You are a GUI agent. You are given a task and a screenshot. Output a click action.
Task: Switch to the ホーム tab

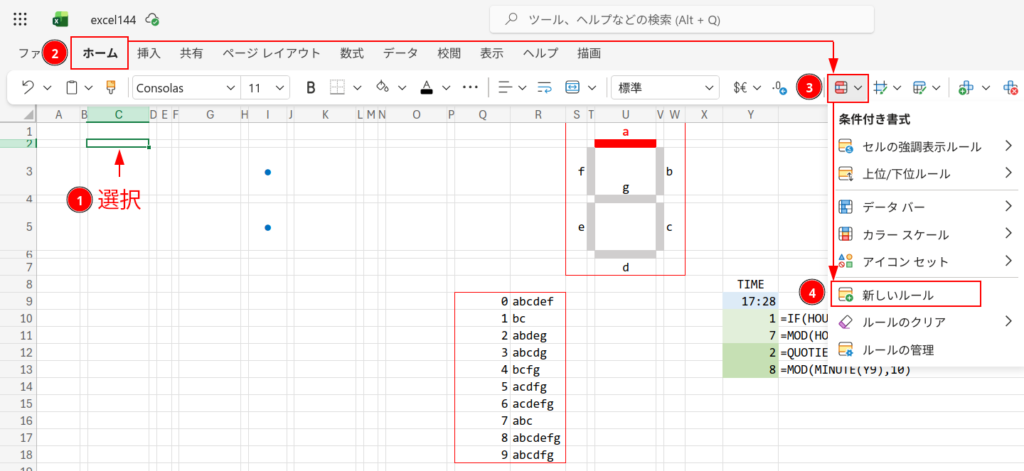click(99, 53)
